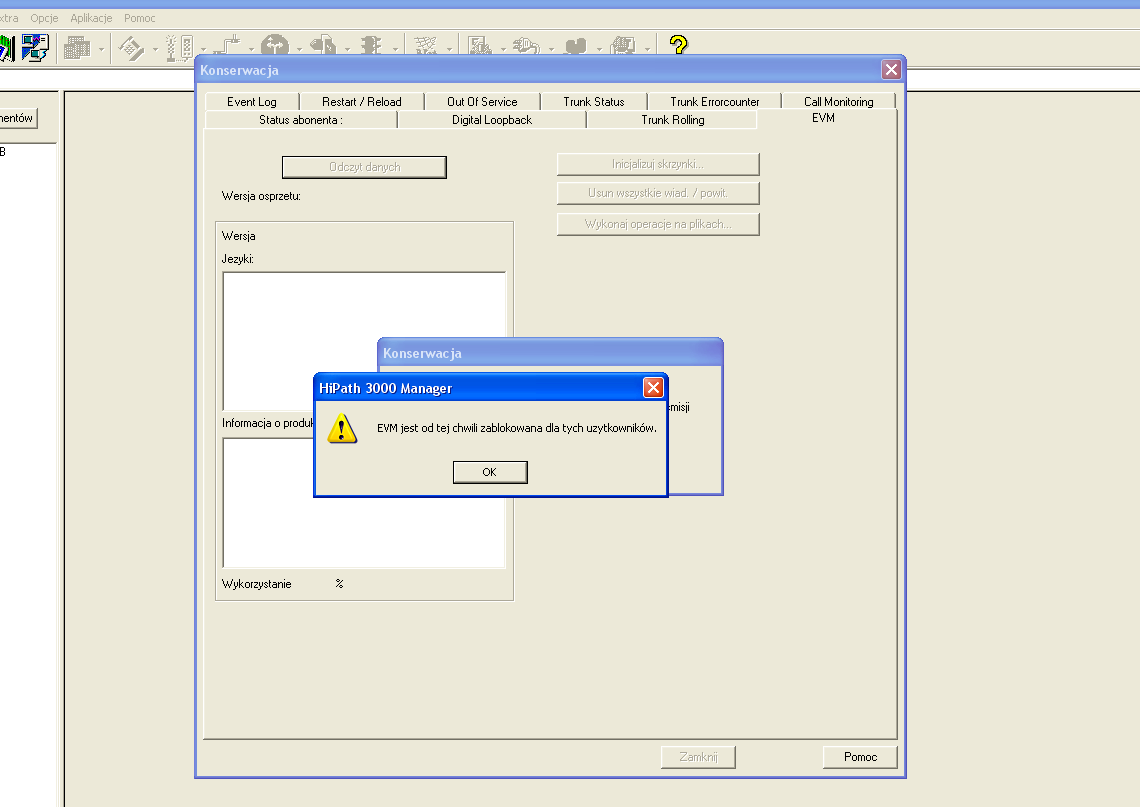Open dropdown arrow beside the framed picture icon
Screen dimensions: 1140x807
pos(503,49)
